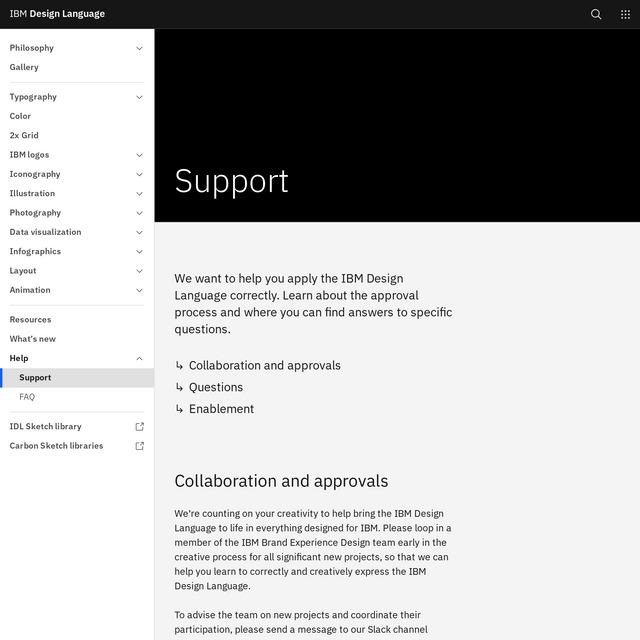The height and width of the screenshot is (640, 640).
Task: Click arrow icon before Questions anchor
Action: tap(179, 387)
